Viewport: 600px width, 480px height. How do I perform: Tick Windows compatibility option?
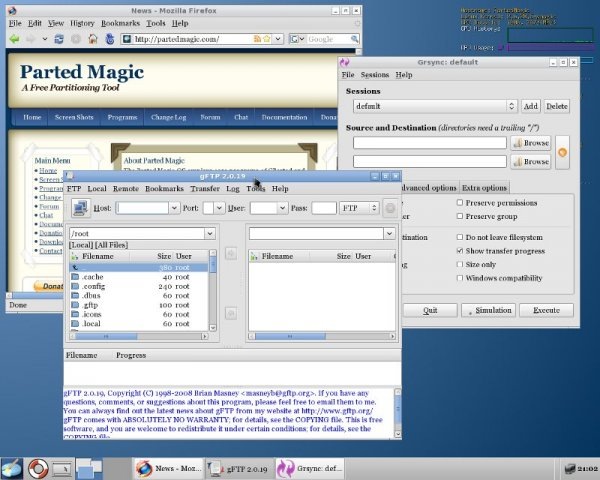pyautogui.click(x=460, y=278)
